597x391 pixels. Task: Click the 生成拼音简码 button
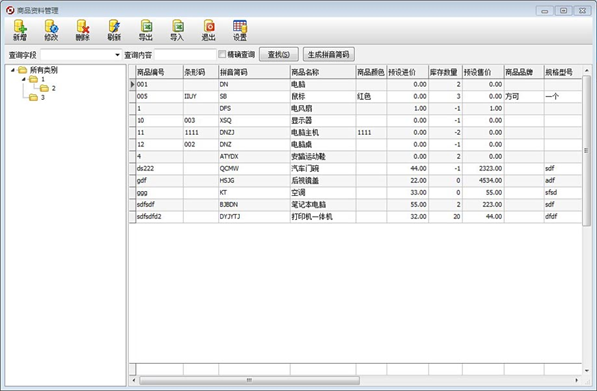(x=329, y=54)
